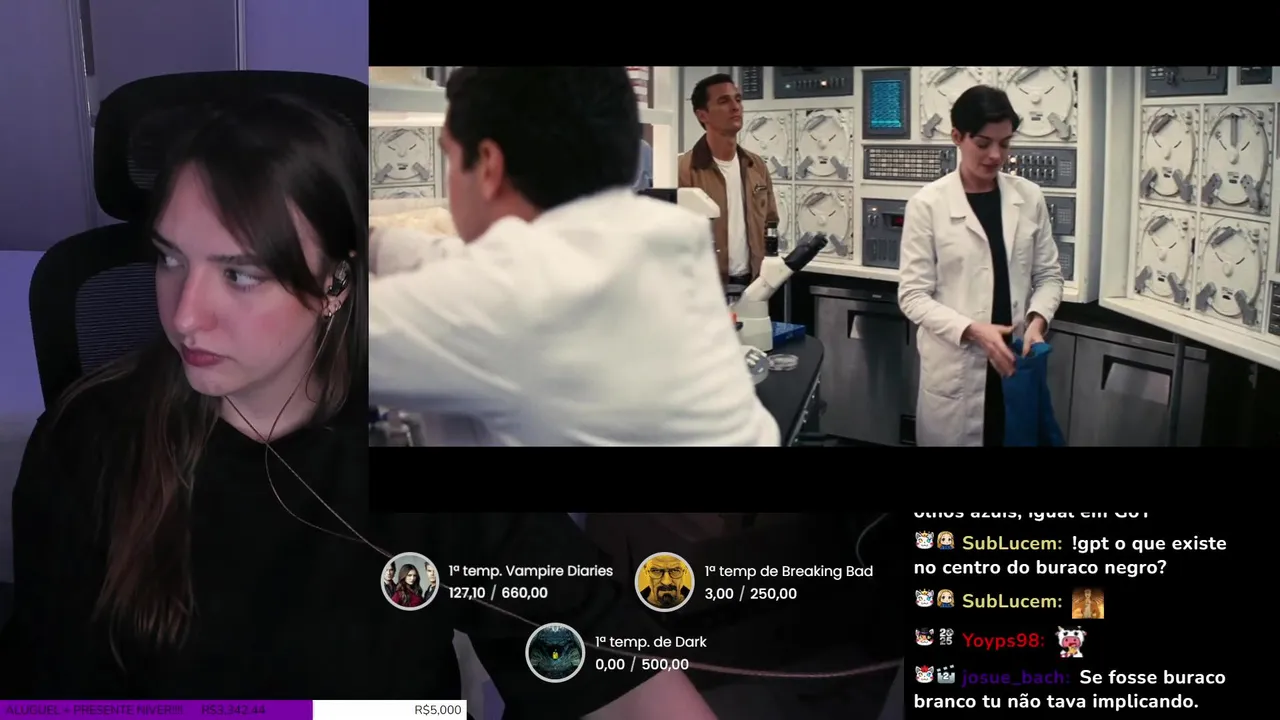The height and width of the screenshot is (720, 1280).
Task: Click the purple ALUGUEL donation goal bar
Action: pyautogui.click(x=156, y=710)
